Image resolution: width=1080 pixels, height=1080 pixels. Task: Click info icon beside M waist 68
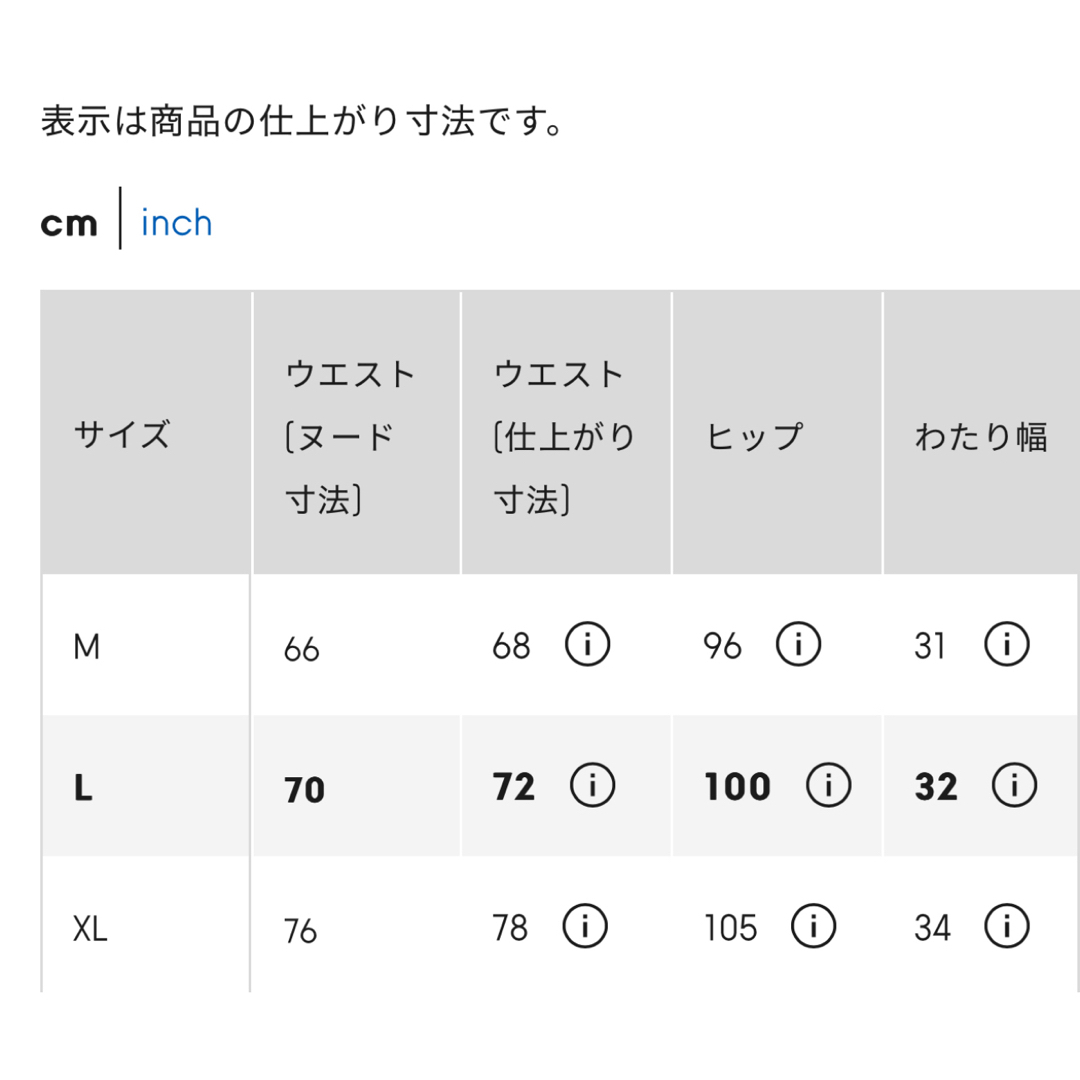tap(587, 644)
